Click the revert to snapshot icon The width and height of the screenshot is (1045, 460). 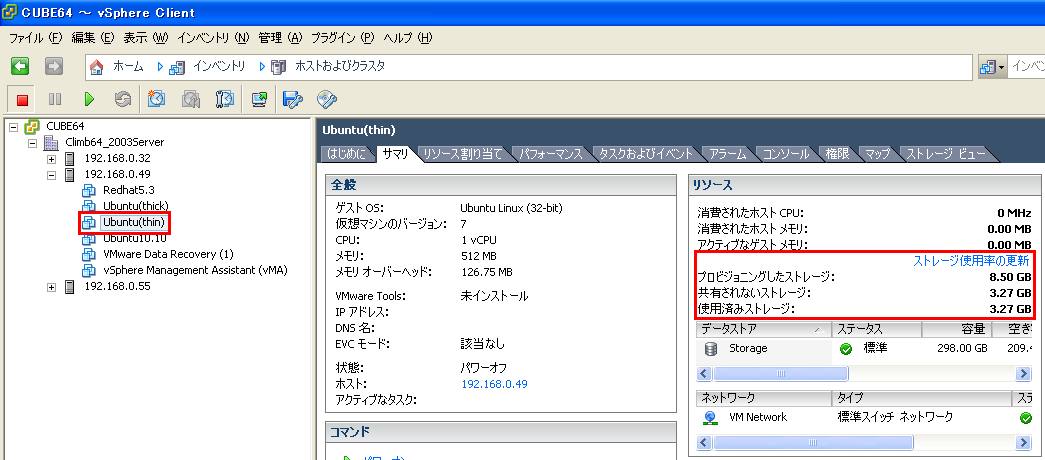tap(191, 99)
